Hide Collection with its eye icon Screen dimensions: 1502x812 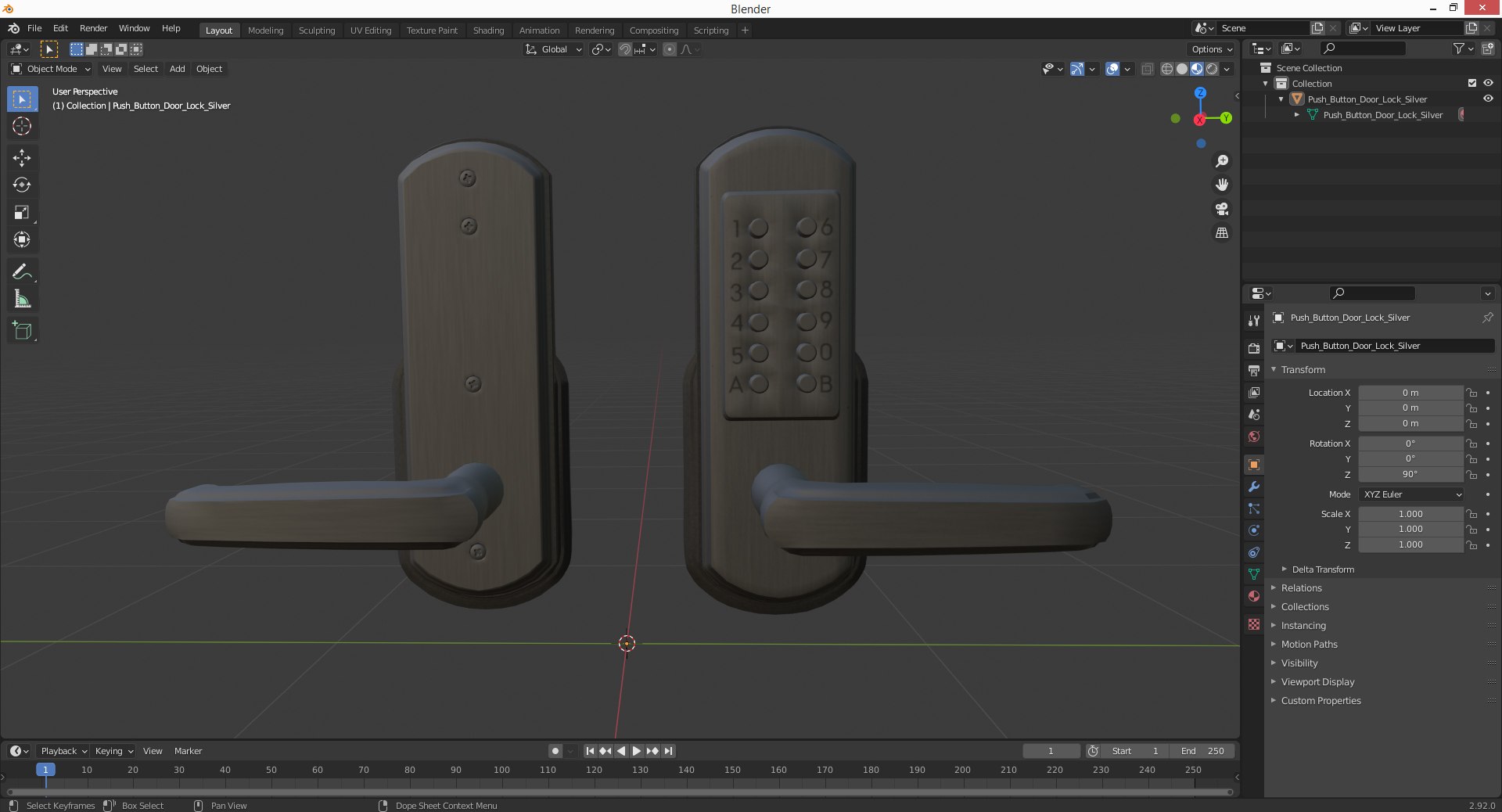[1488, 84]
